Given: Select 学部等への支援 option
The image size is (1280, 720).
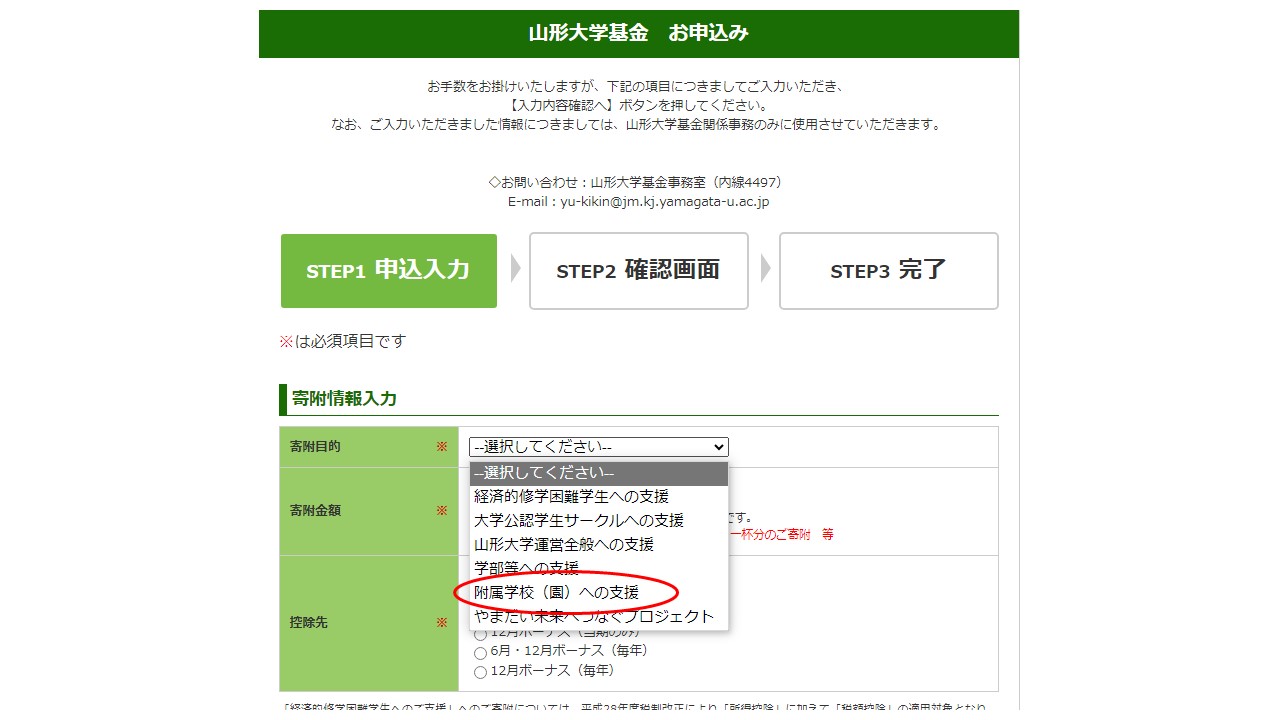Looking at the screenshot, I should (x=599, y=568).
